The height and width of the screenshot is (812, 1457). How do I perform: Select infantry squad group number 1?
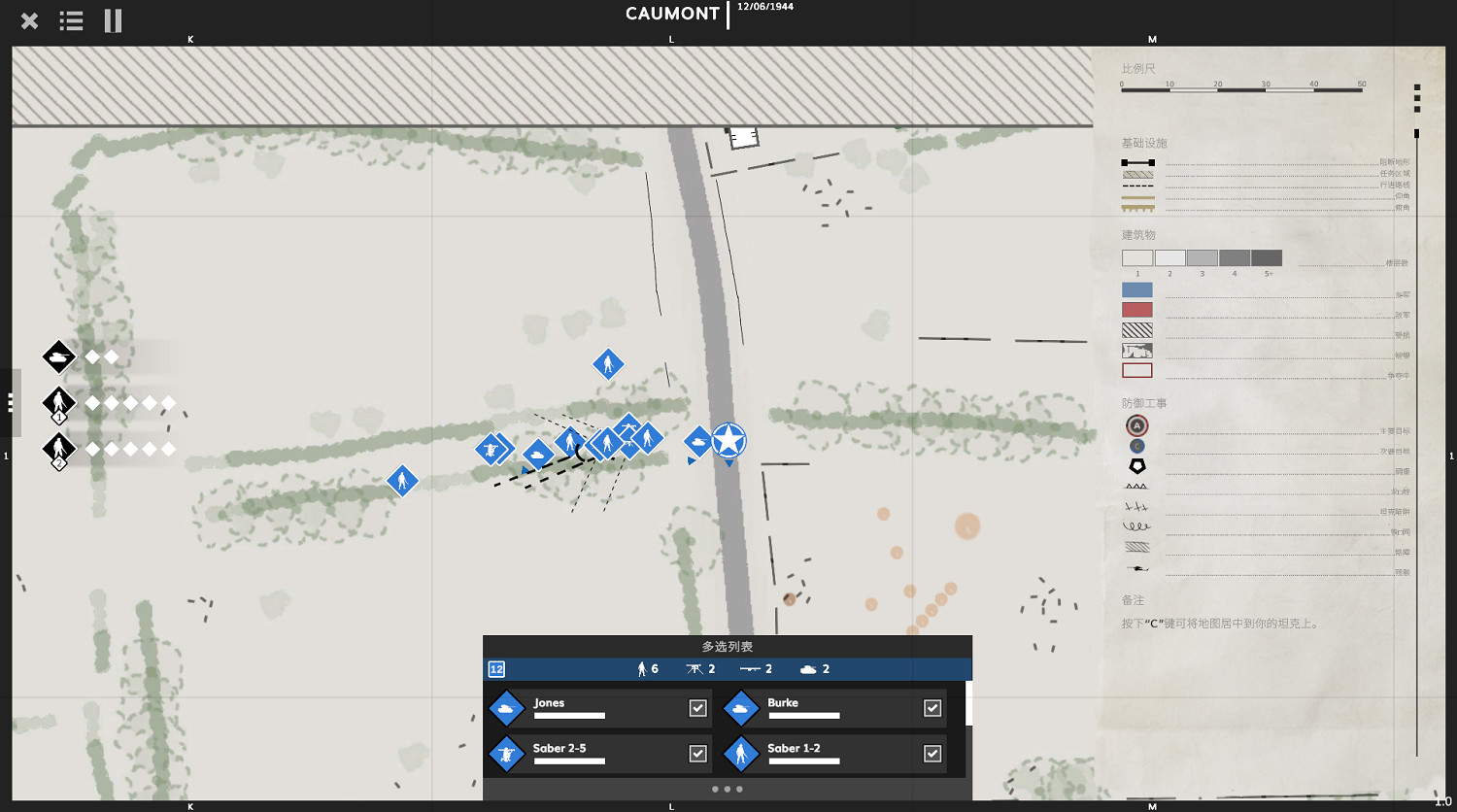click(x=59, y=402)
